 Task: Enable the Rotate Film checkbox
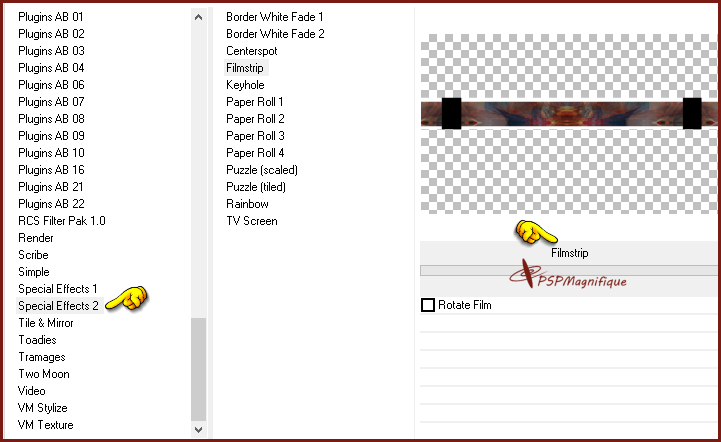(428, 305)
